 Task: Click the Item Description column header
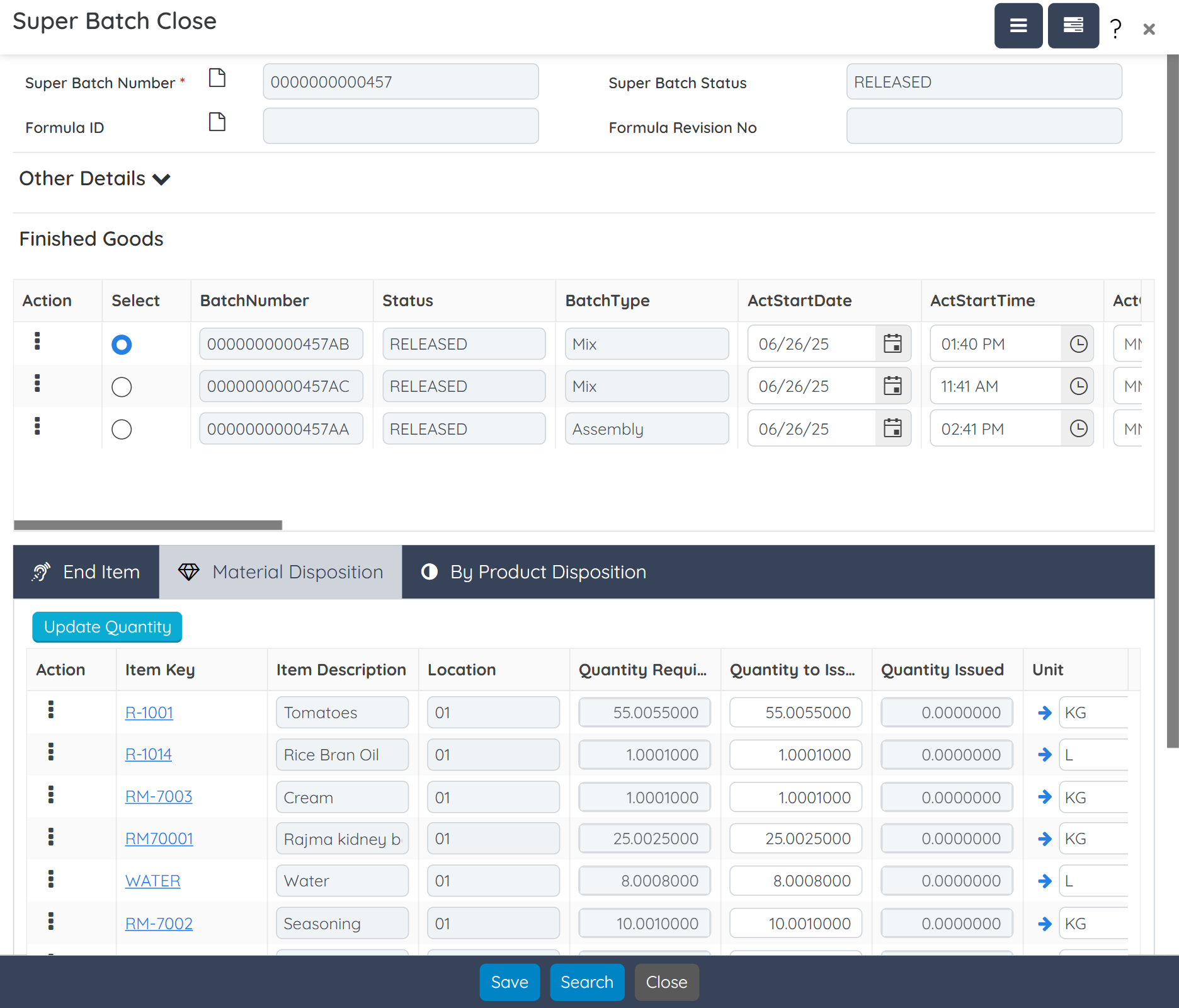[341, 670]
